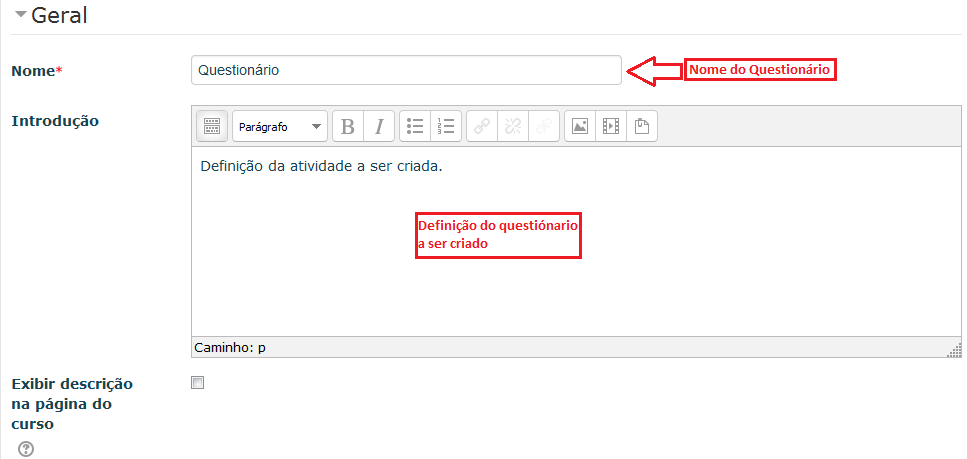Toggle the editor toolbar expand button

click(x=211, y=126)
